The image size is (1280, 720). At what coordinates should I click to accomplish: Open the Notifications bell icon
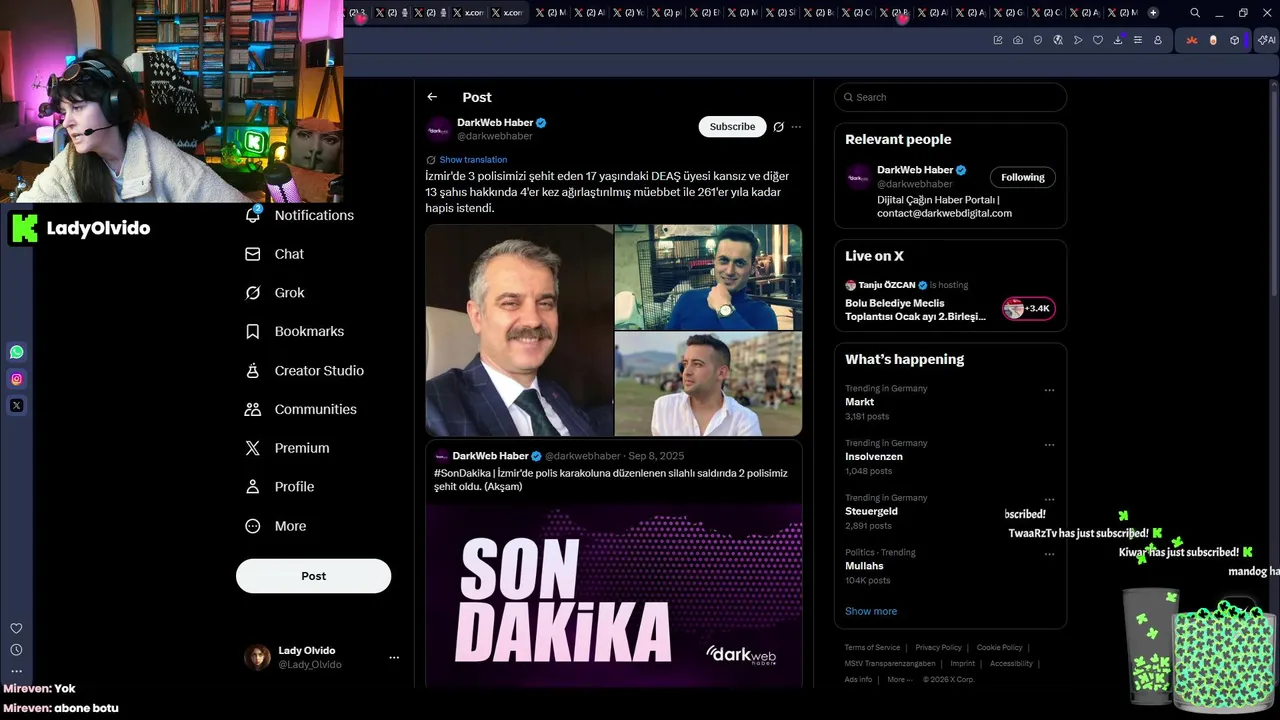(x=253, y=215)
